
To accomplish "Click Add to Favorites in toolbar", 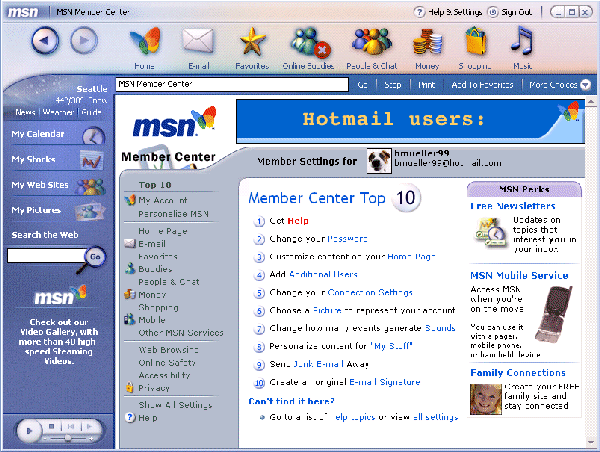I will (482, 85).
